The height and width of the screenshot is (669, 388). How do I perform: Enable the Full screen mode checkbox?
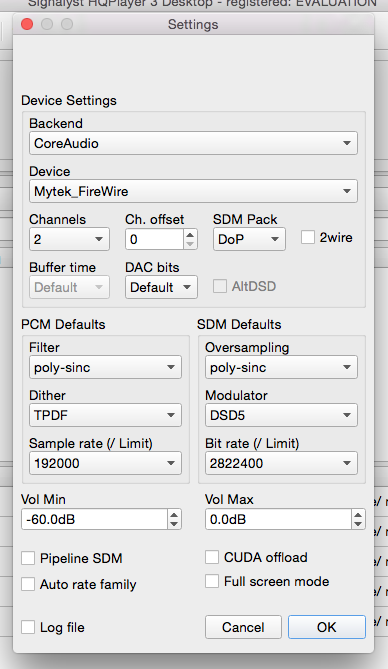coord(212,581)
